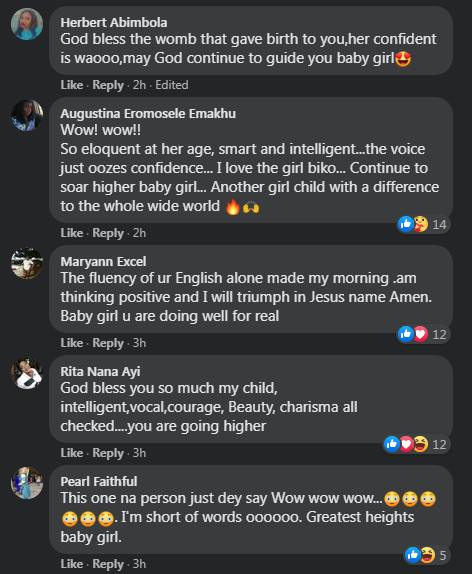Reply to Maryann Excel's comment

108,343
